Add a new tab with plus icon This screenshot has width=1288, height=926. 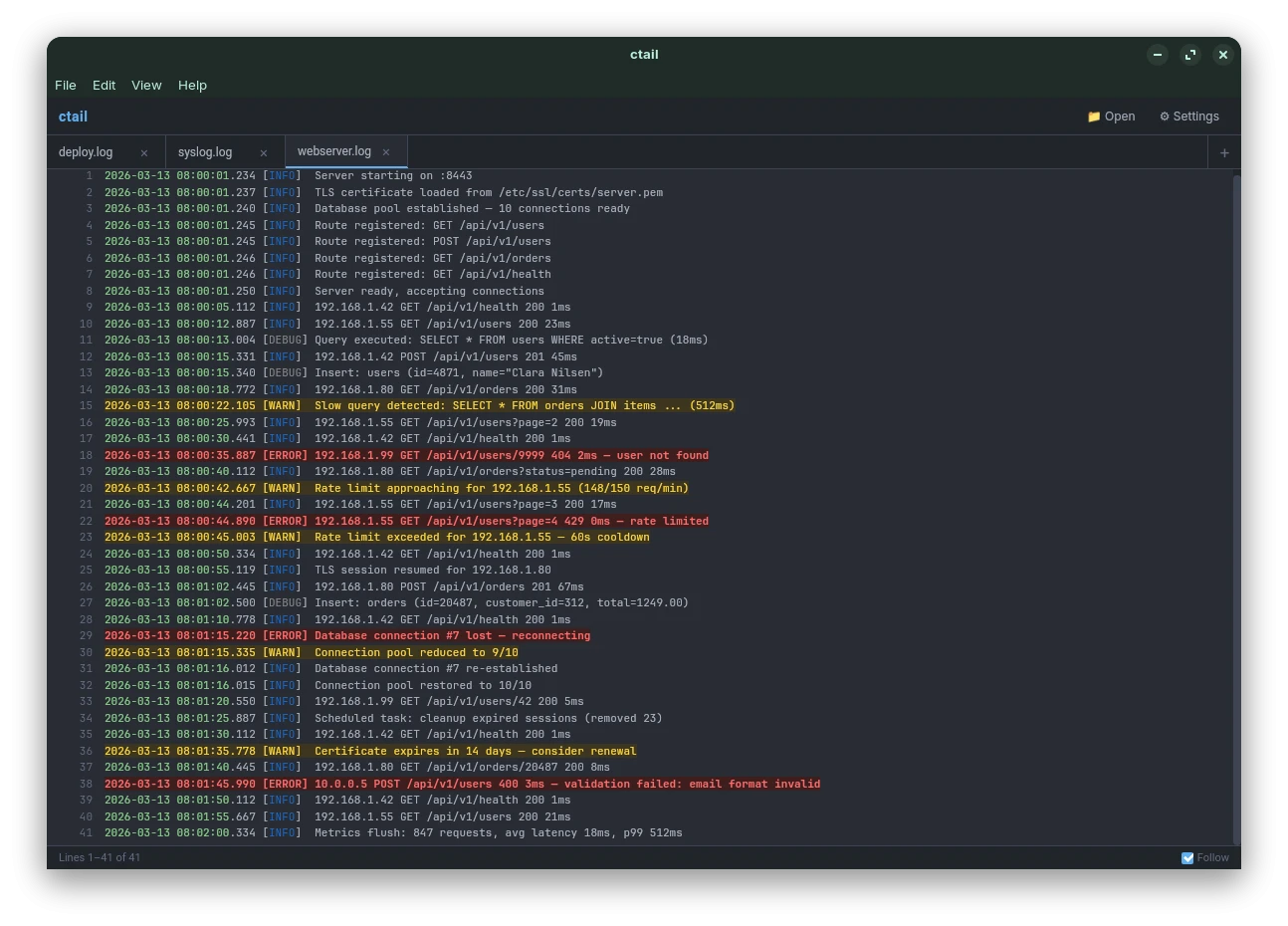click(1224, 152)
